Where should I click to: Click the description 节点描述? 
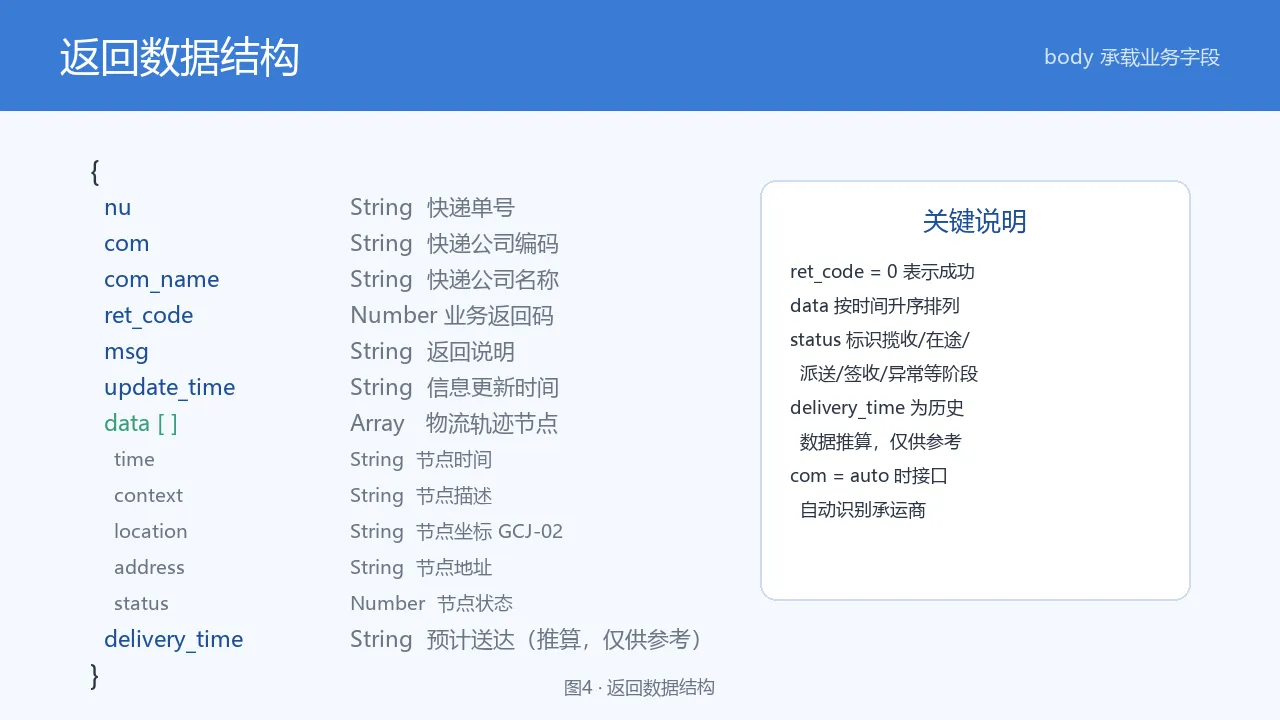454,496
